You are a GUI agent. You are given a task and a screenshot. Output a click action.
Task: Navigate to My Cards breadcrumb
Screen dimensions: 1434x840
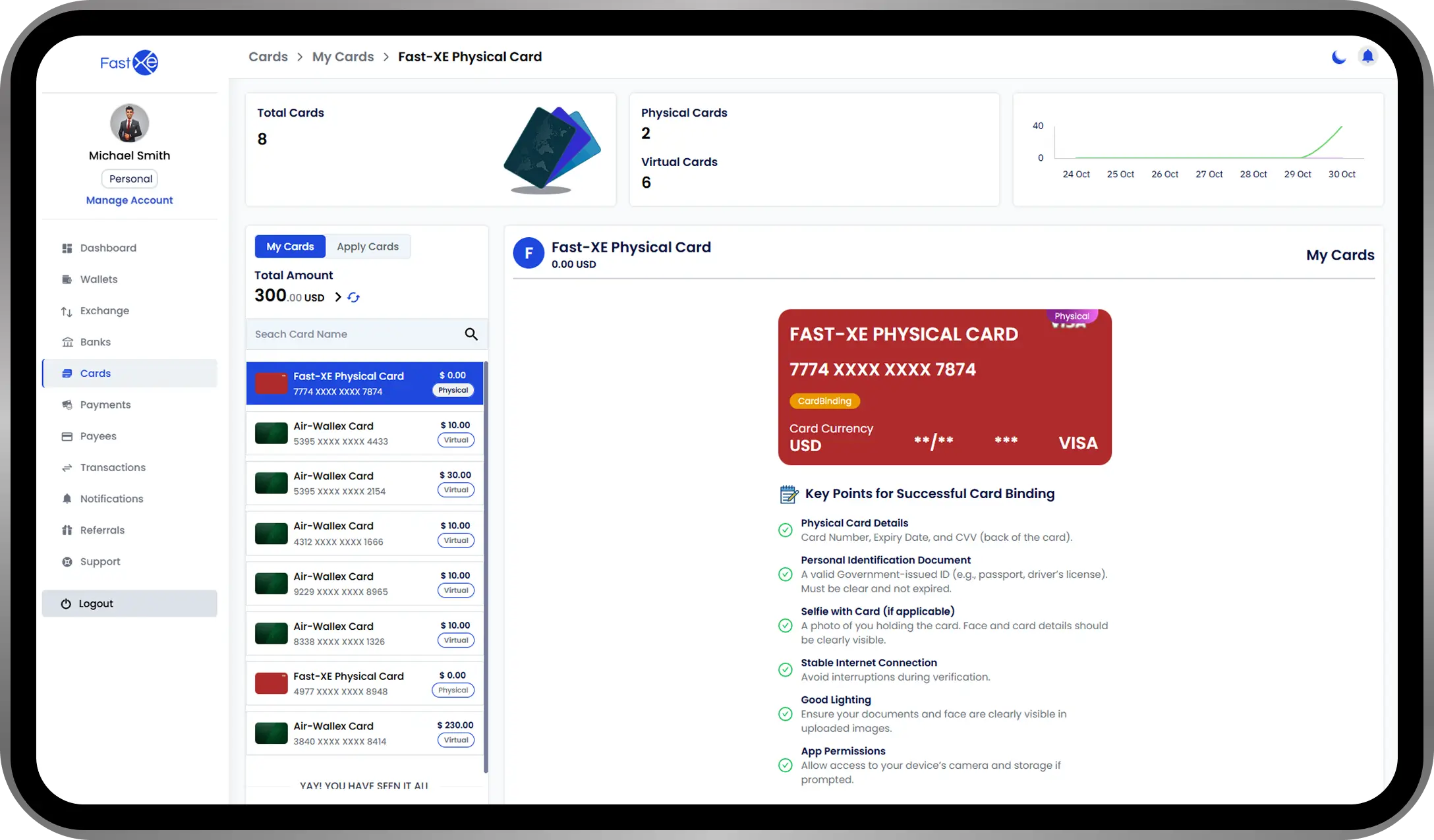(x=343, y=57)
